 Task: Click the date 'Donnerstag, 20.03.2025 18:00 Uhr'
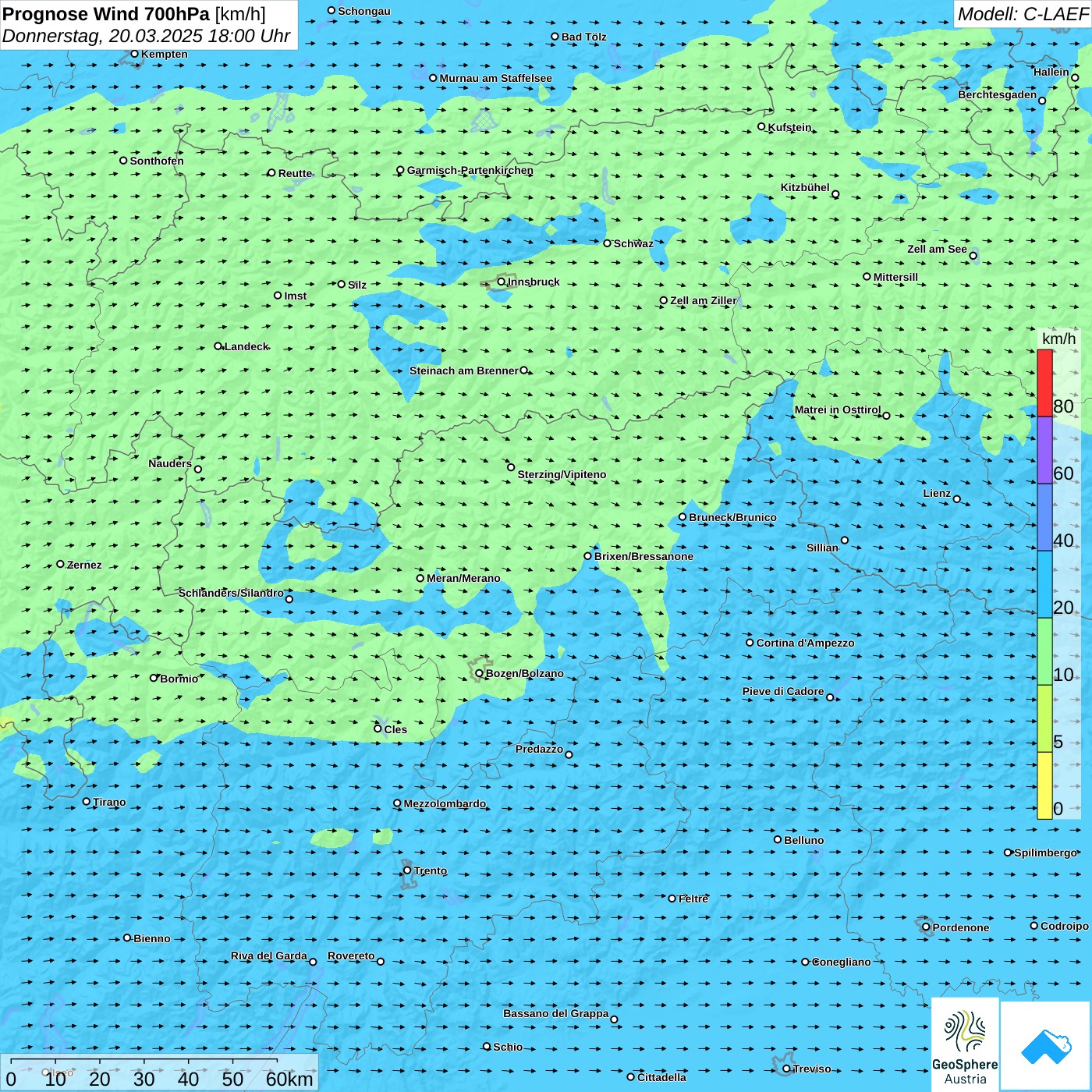tap(147, 36)
